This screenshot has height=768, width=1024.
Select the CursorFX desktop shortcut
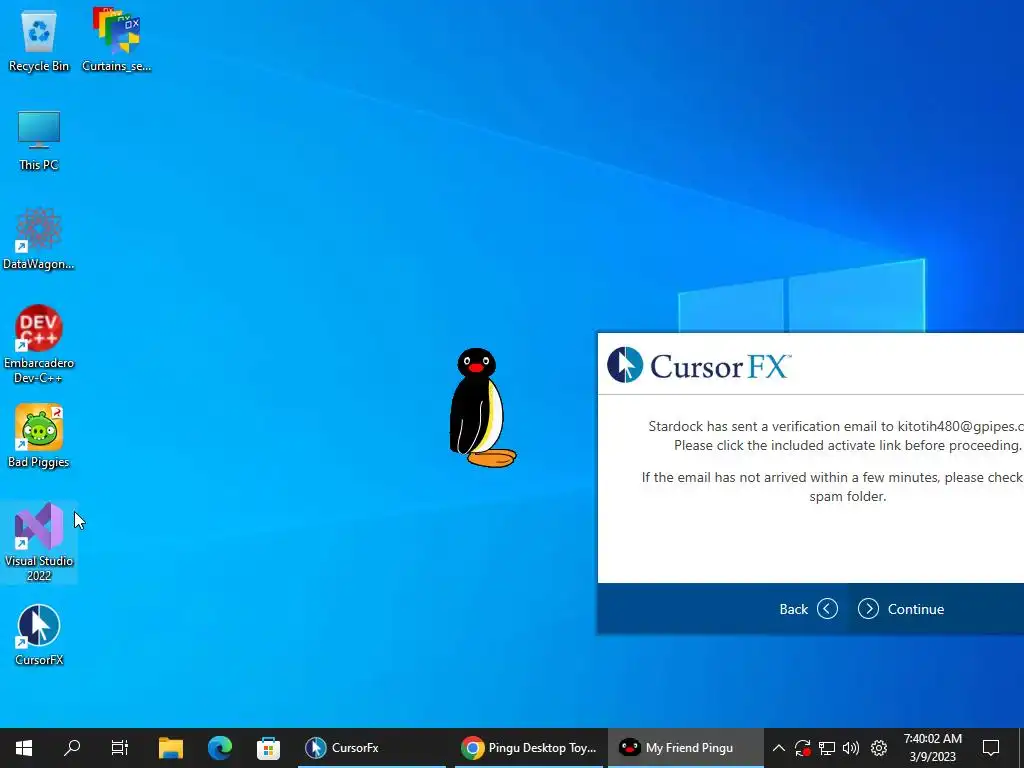(x=39, y=635)
